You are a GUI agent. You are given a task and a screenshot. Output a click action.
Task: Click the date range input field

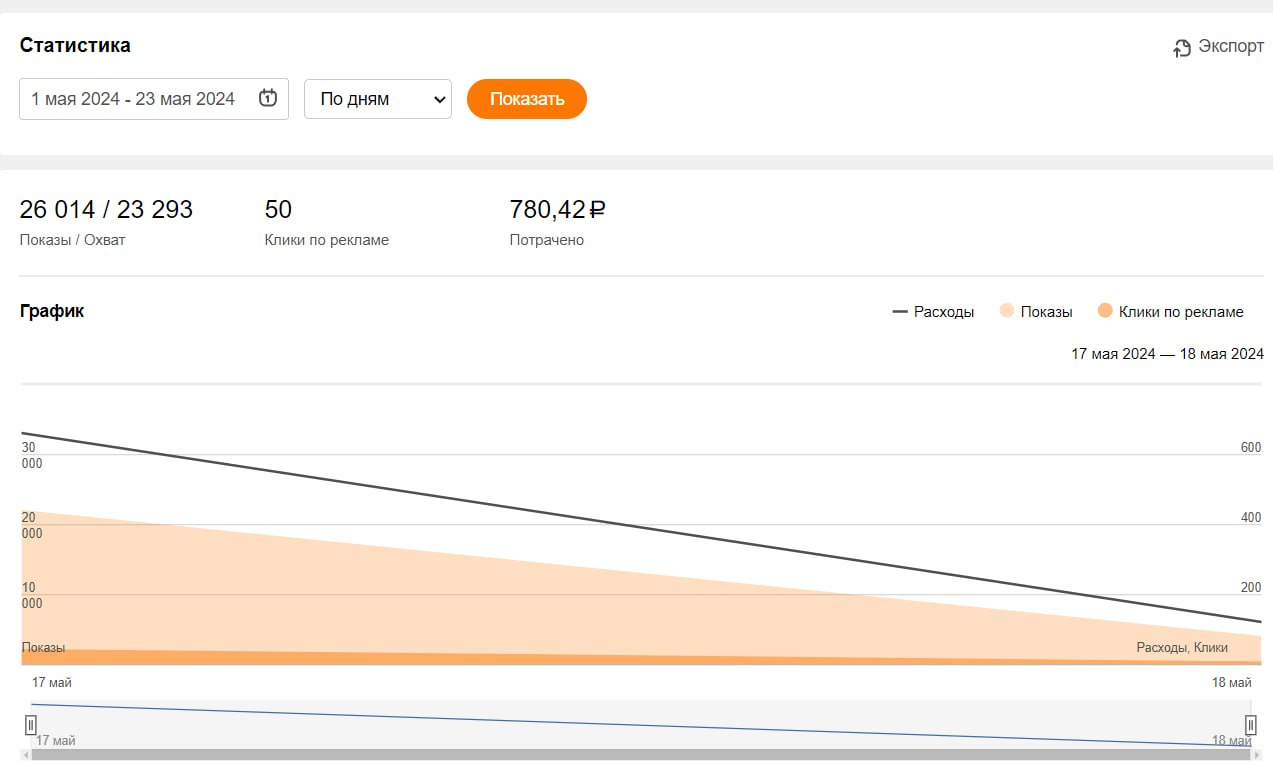pyautogui.click(x=133, y=99)
